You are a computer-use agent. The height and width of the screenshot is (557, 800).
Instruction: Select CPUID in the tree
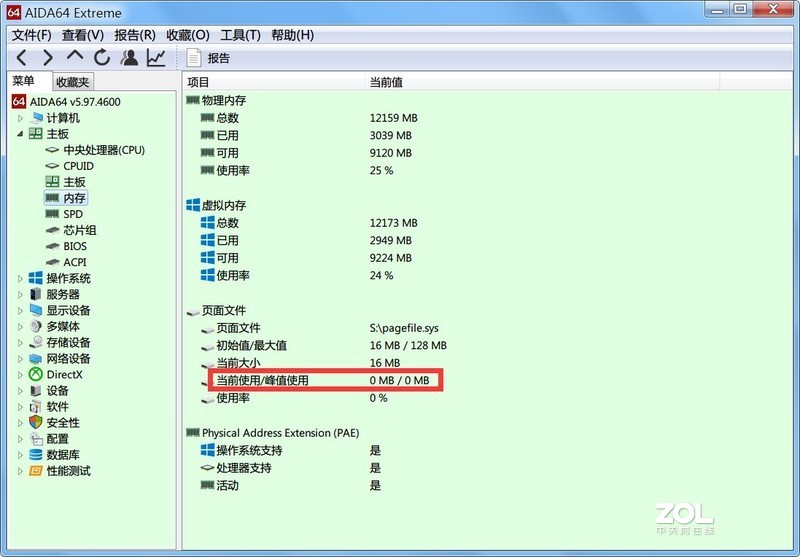tap(79, 166)
